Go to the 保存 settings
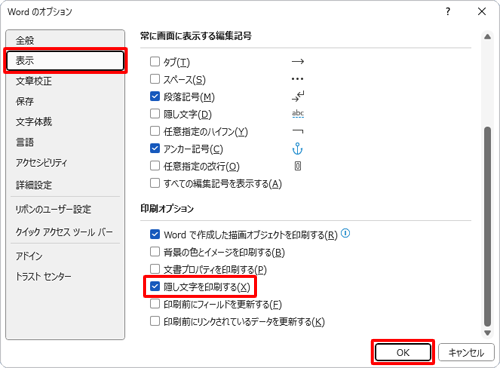The height and width of the screenshot is (368, 500). 65,101
